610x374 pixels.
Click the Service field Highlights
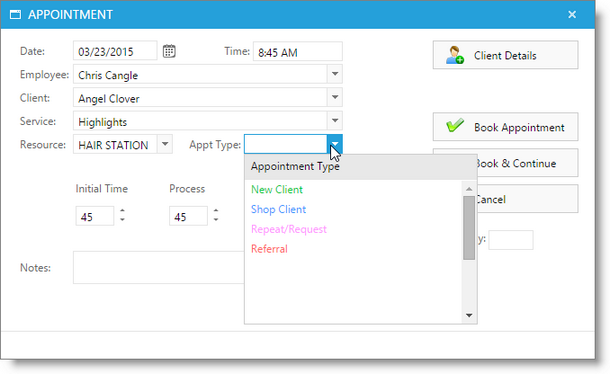coord(200,121)
